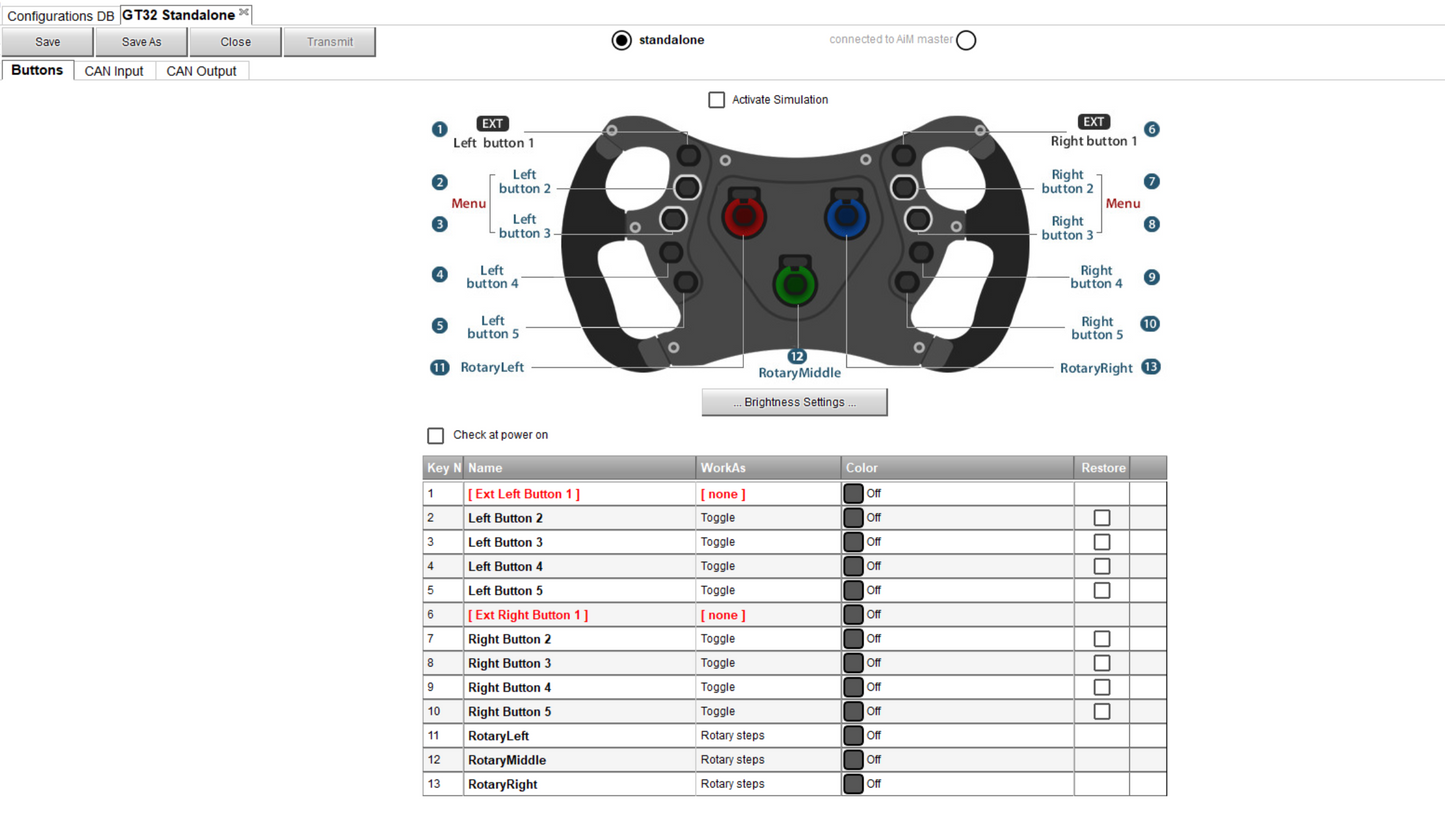Enable the Activate Simulation checkbox

pyautogui.click(x=716, y=100)
